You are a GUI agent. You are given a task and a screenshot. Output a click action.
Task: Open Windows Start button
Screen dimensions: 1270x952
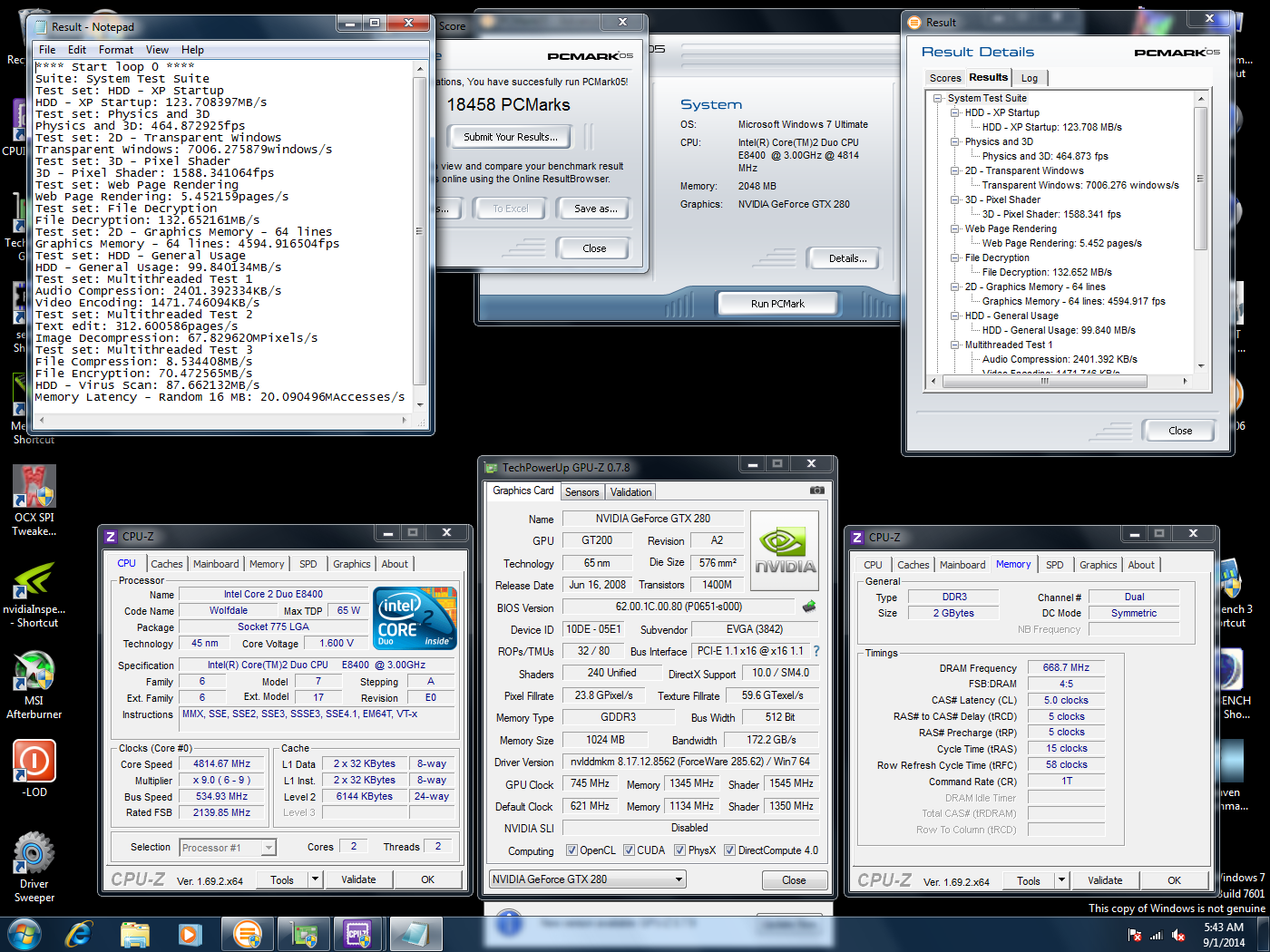click(x=24, y=933)
